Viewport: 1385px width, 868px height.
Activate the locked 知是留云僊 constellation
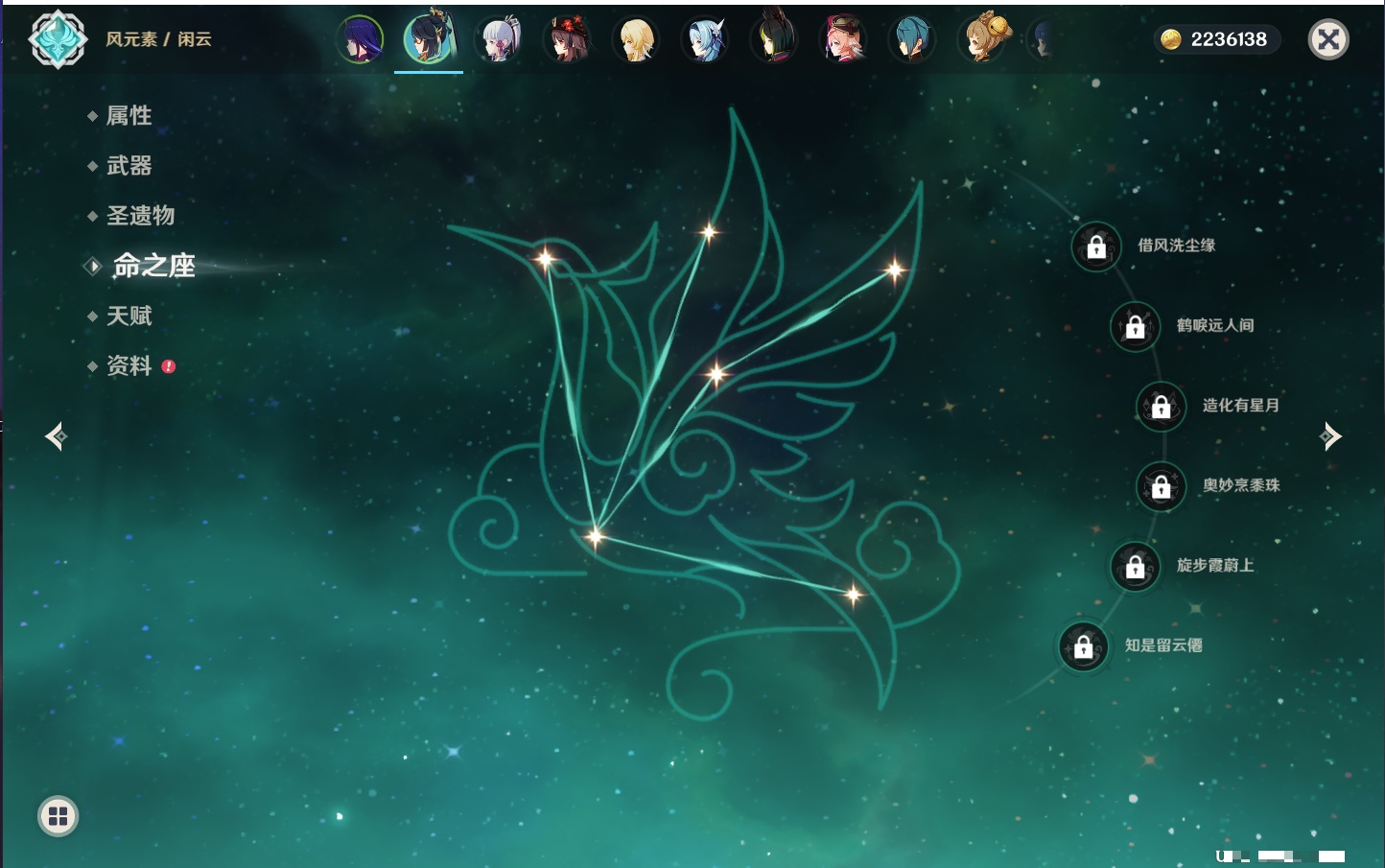tap(1084, 646)
